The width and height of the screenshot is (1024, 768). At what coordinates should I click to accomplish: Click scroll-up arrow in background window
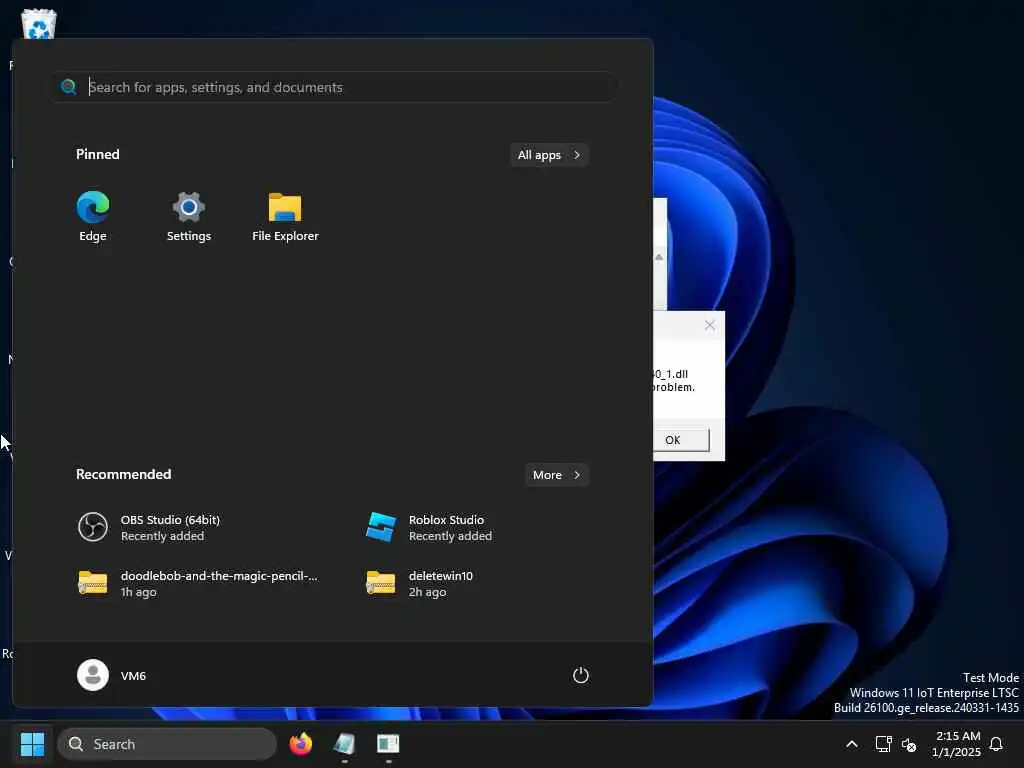coord(659,257)
